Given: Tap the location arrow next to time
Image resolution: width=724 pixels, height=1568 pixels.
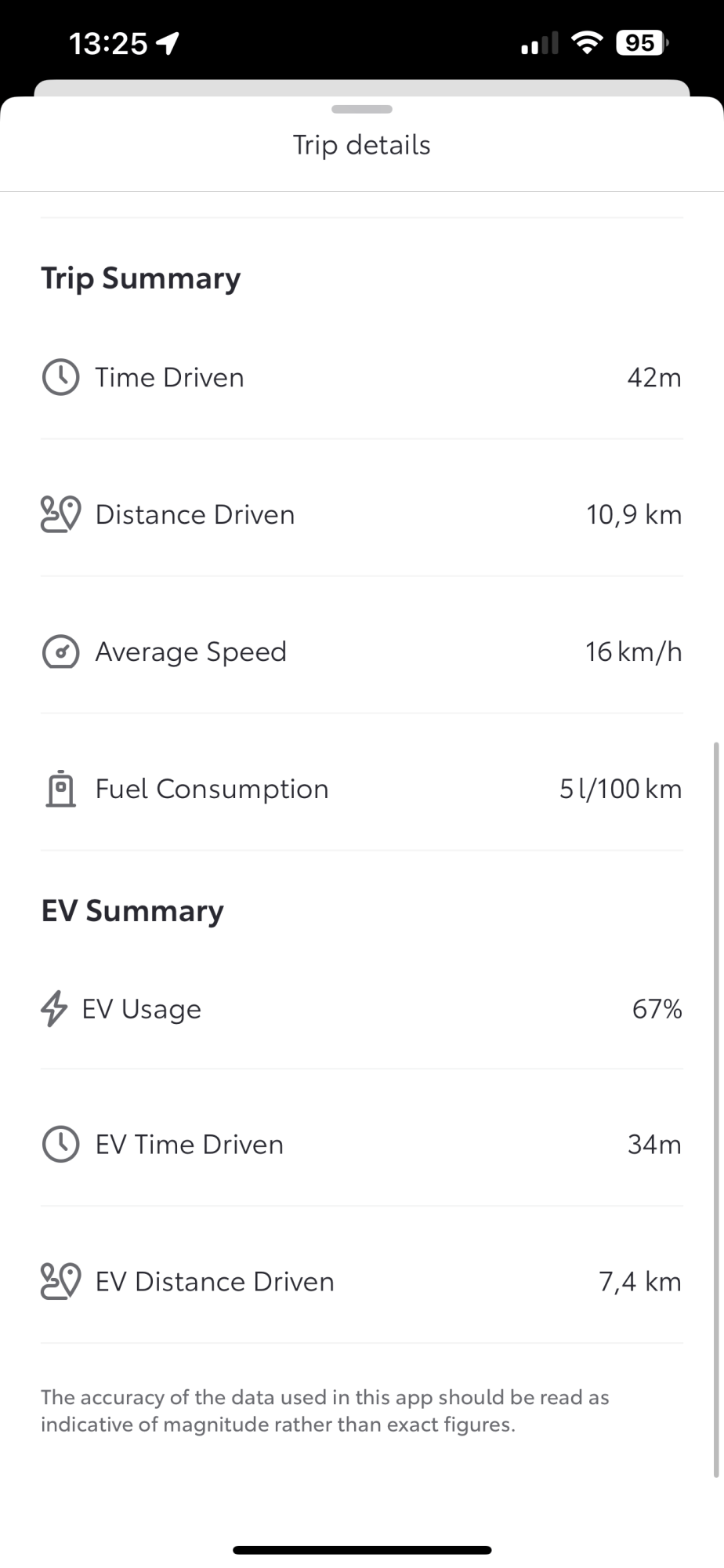Looking at the screenshot, I should click(x=168, y=43).
